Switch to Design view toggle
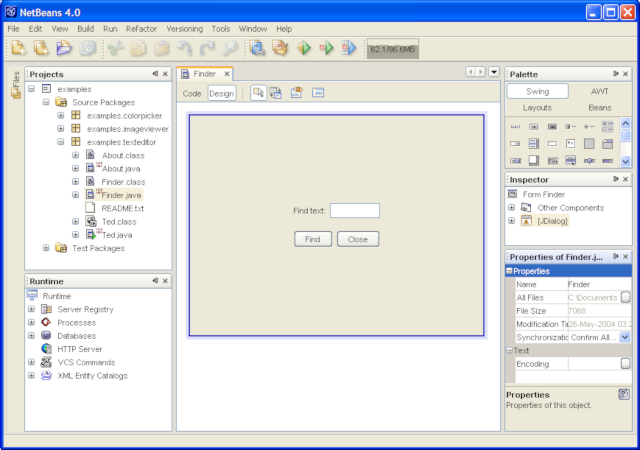640x450 pixels. pyautogui.click(x=221, y=93)
